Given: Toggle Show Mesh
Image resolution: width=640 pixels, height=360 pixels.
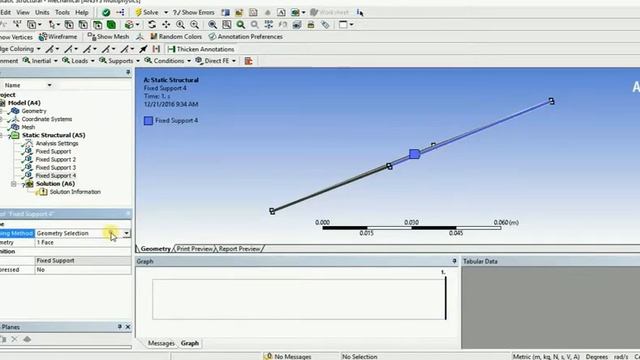Looking at the screenshot, I should tap(108, 37).
